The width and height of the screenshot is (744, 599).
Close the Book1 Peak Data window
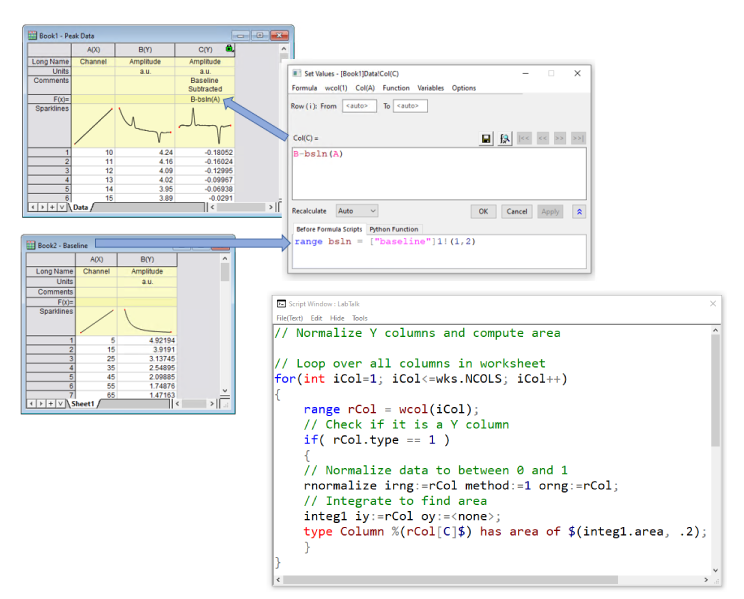279,36
